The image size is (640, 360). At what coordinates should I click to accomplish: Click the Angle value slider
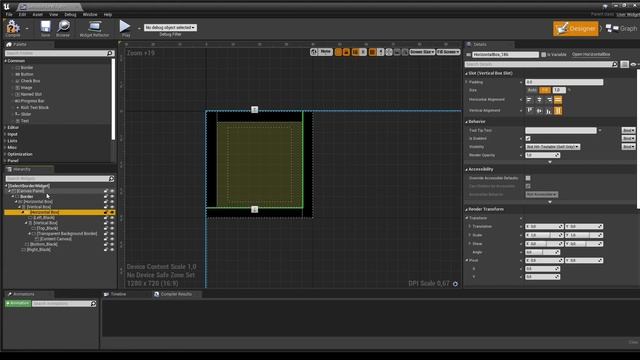(x=542, y=252)
